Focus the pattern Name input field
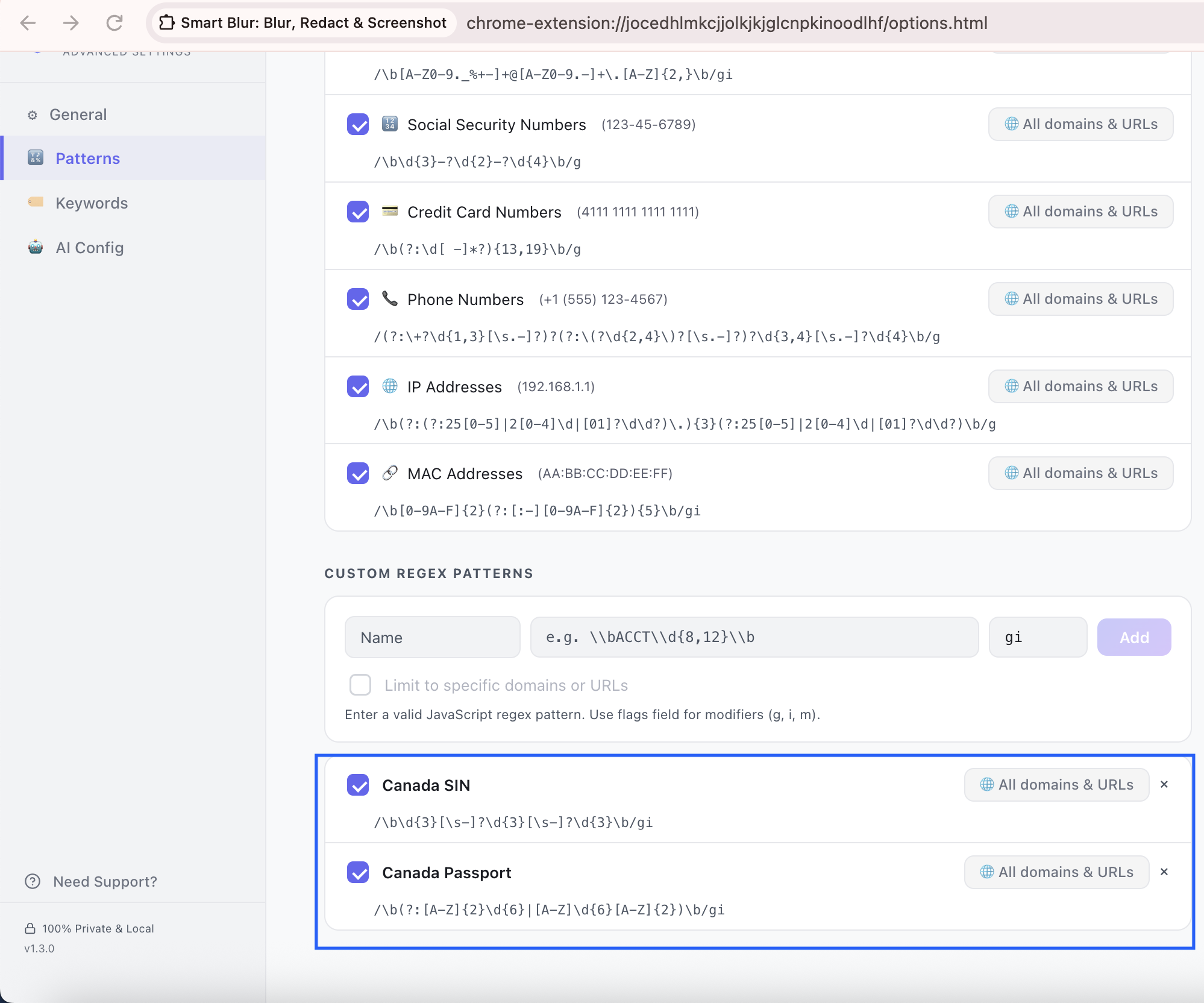1204x1003 pixels. 432,637
